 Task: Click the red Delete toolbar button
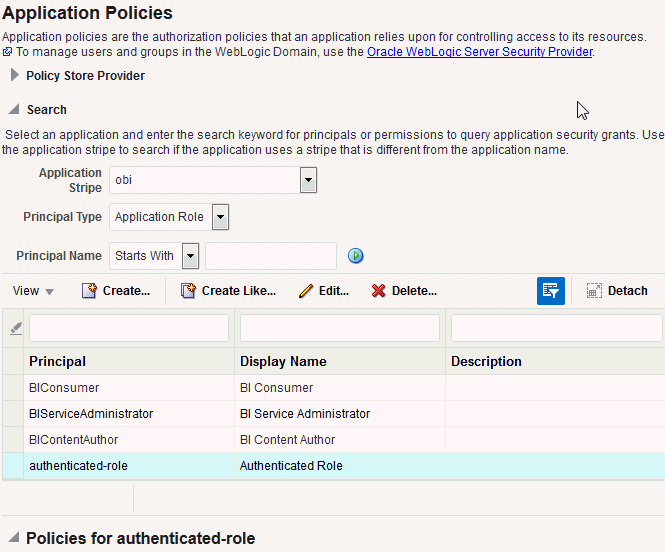point(404,291)
